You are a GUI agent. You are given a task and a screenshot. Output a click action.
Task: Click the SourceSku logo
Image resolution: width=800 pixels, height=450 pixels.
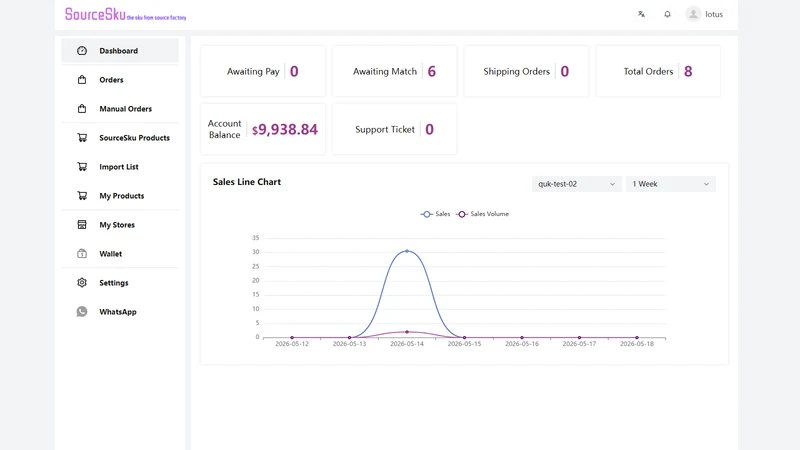point(126,14)
